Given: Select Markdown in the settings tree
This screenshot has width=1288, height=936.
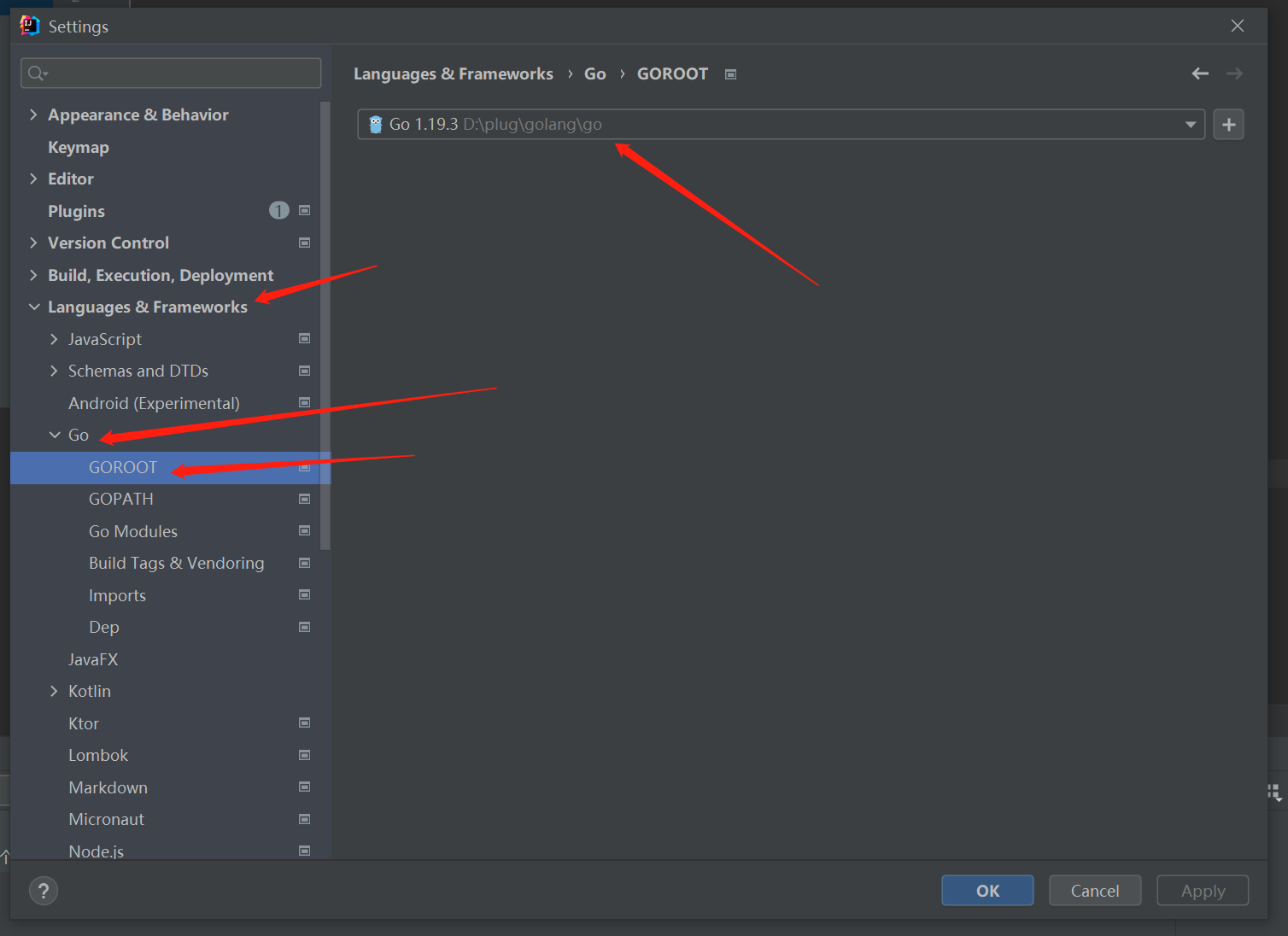Looking at the screenshot, I should [x=108, y=787].
